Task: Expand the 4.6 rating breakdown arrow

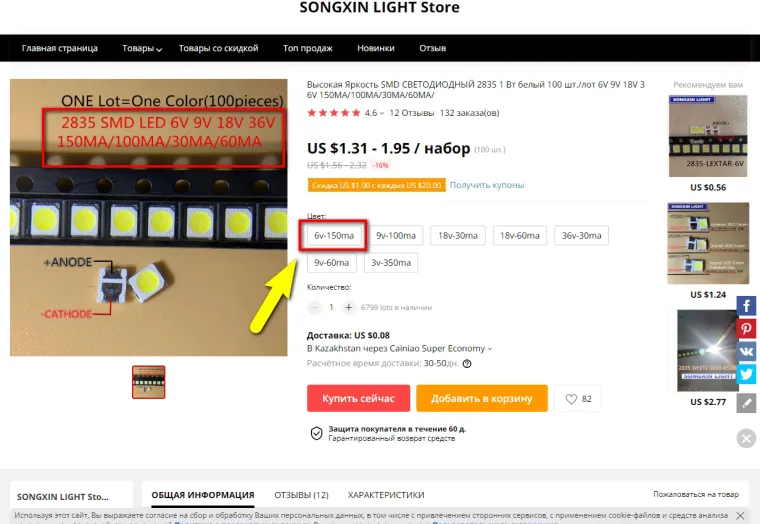Action: click(x=382, y=113)
